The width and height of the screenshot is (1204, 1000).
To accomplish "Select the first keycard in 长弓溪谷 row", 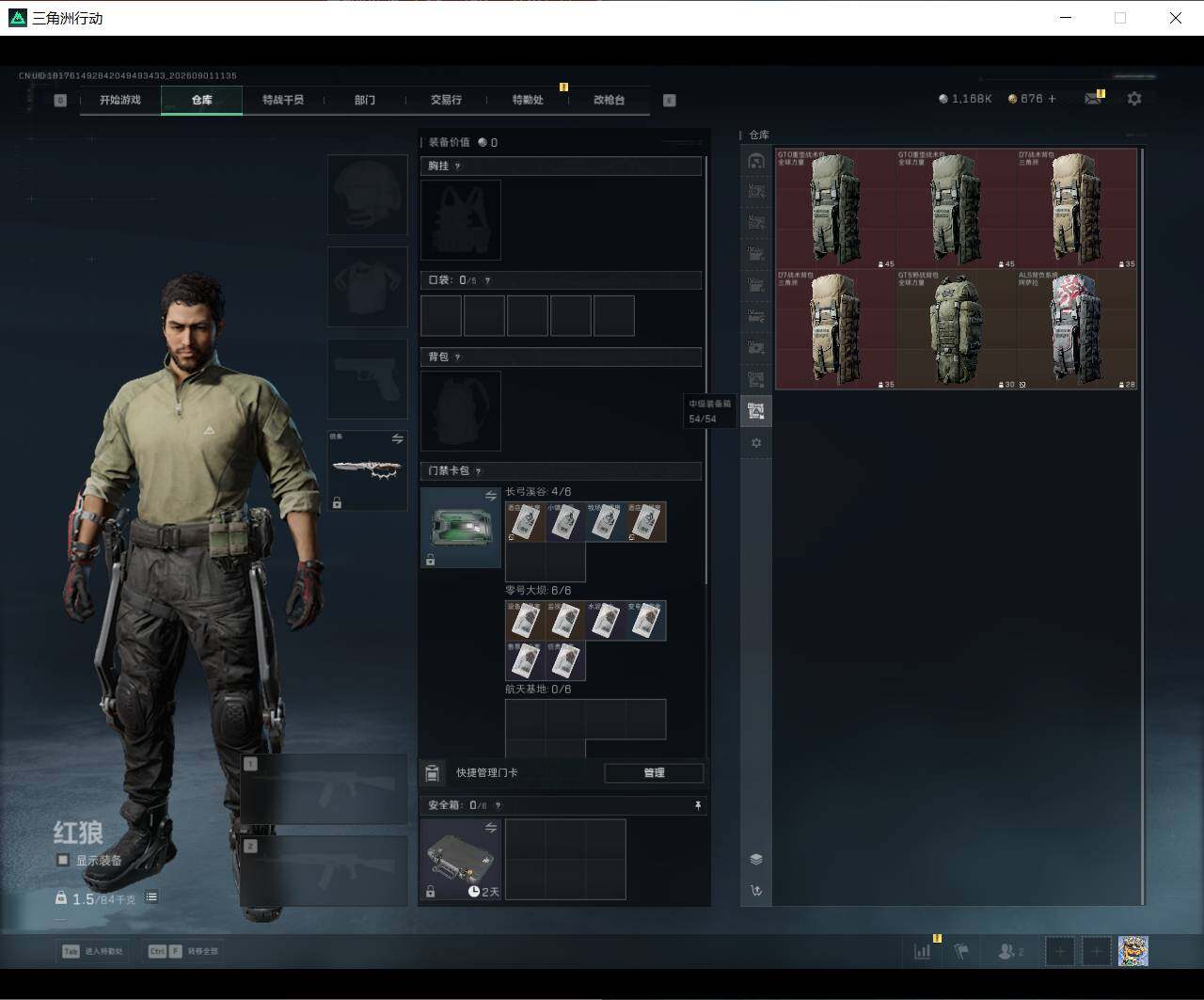I will (x=526, y=521).
